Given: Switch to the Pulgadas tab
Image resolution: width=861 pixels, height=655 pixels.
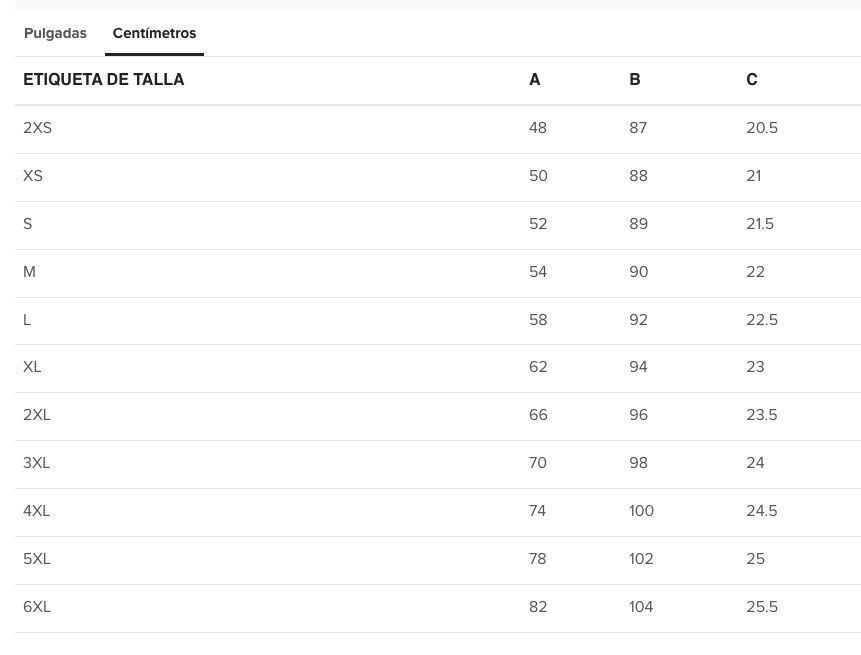Looking at the screenshot, I should click(55, 33).
